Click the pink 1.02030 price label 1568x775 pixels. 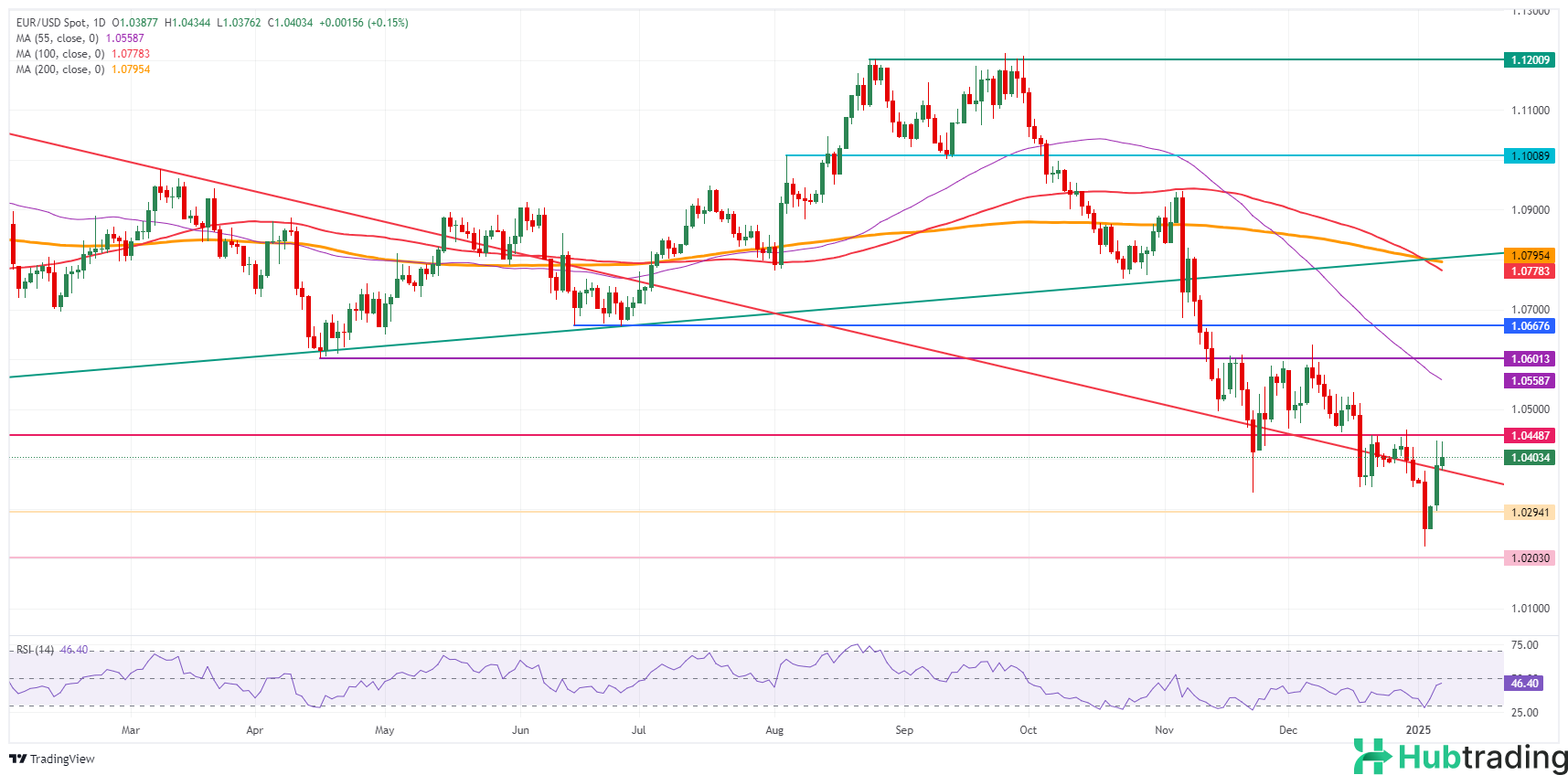(1529, 558)
